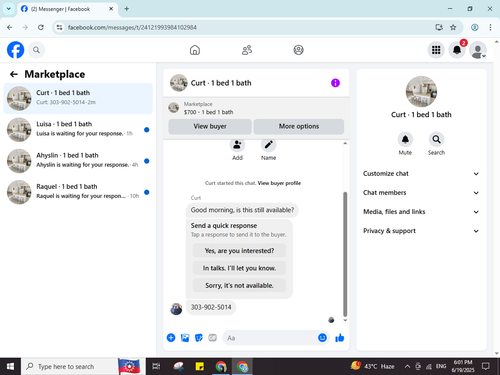Open browser site info icon in address bar
The image size is (500, 375).
[59, 27]
